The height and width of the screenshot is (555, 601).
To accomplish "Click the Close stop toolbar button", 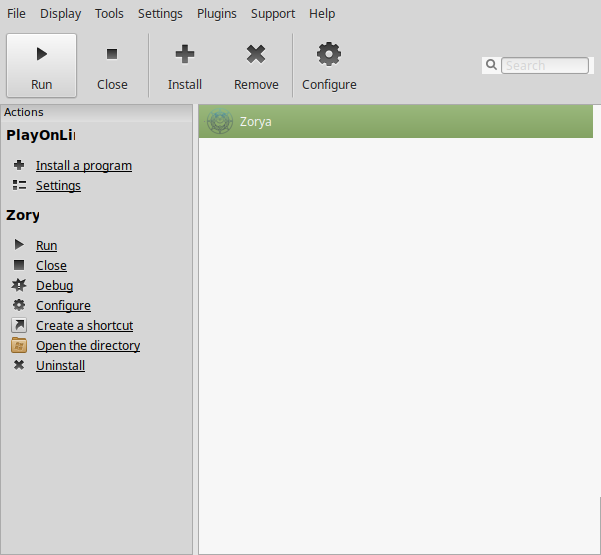I will coord(112,65).
